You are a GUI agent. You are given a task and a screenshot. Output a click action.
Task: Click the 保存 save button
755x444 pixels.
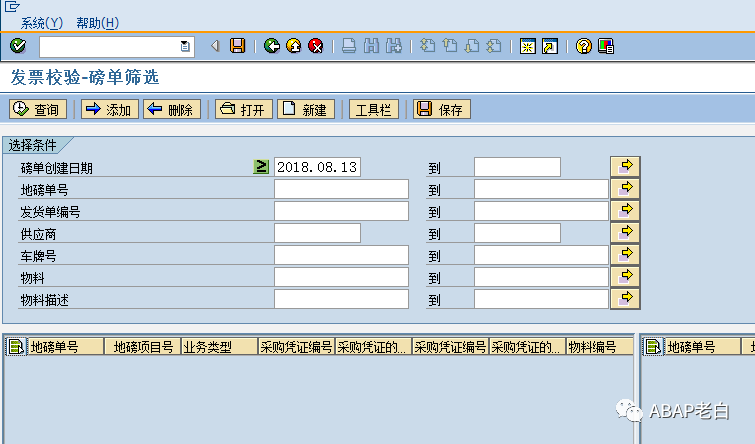[442, 109]
